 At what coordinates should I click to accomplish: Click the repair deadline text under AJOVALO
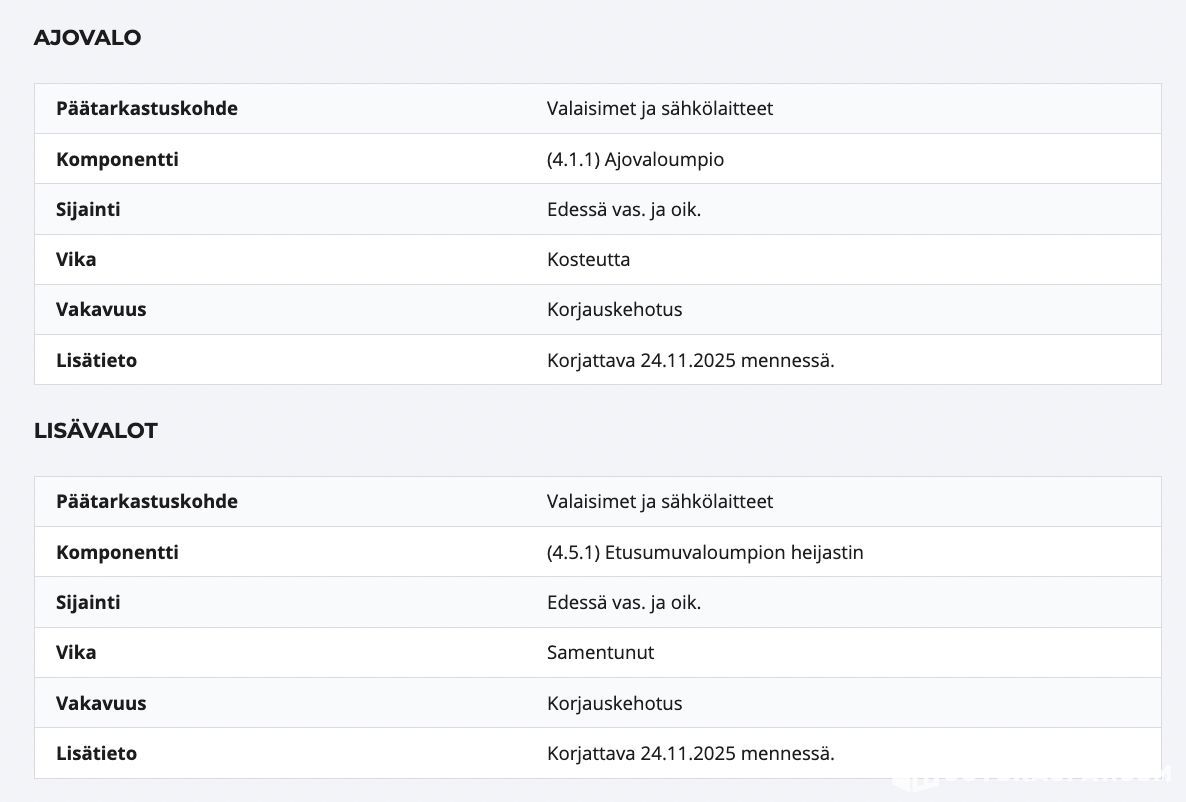[690, 361]
